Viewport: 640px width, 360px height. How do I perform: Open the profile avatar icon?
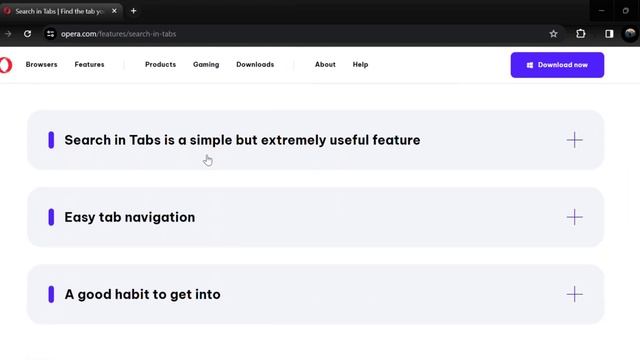click(630, 34)
